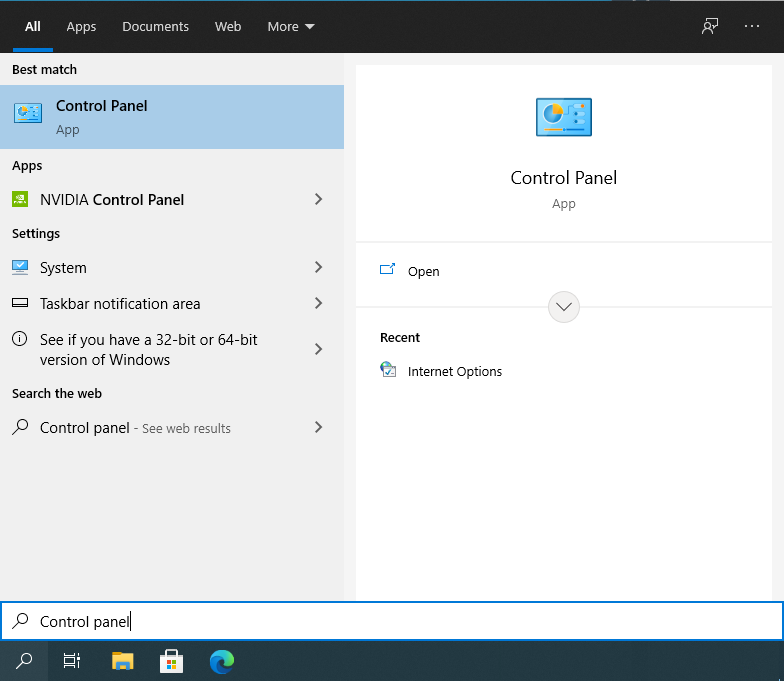Click the taskbar Search magnifier button
The height and width of the screenshot is (681, 784).
[x=24, y=661]
